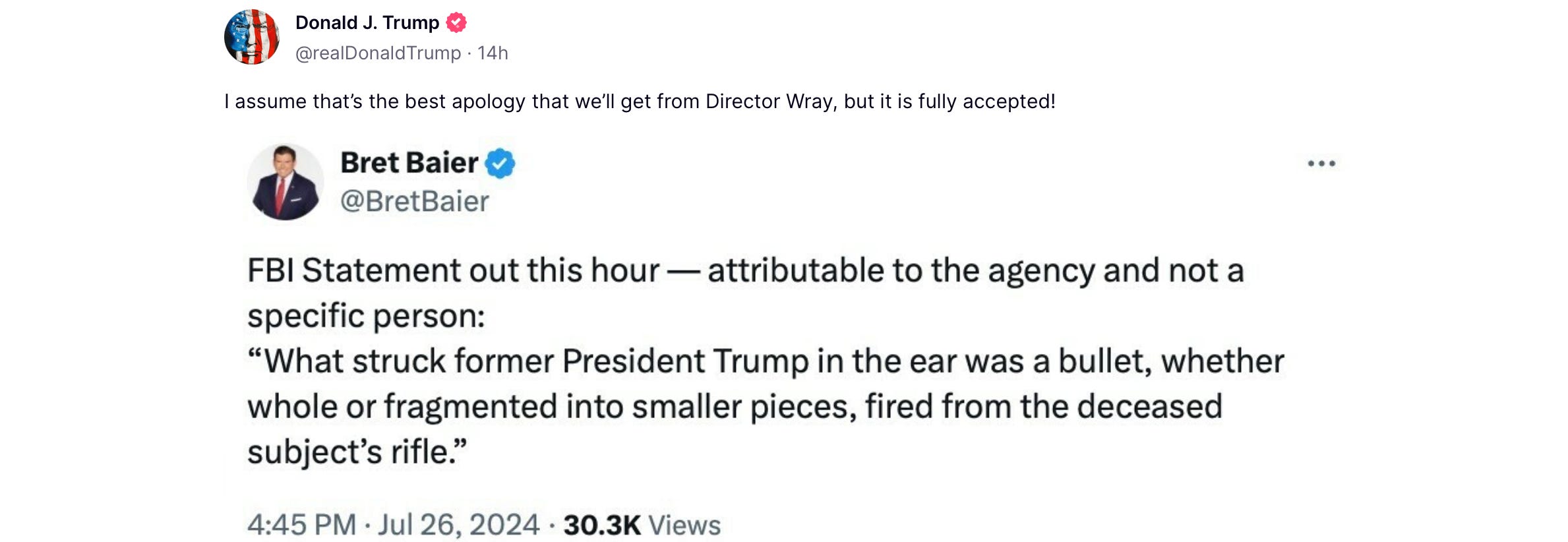Open the @BretBaier handle
The image size is (1568, 542).
414,202
